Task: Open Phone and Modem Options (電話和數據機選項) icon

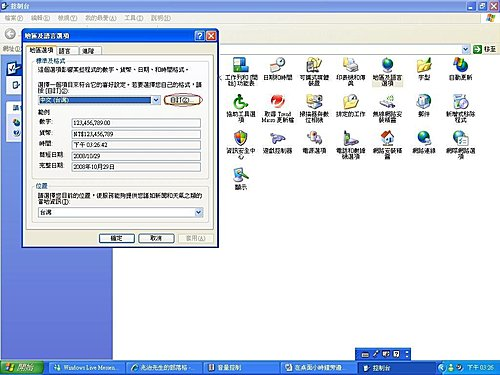Action: pyautogui.click(x=350, y=145)
